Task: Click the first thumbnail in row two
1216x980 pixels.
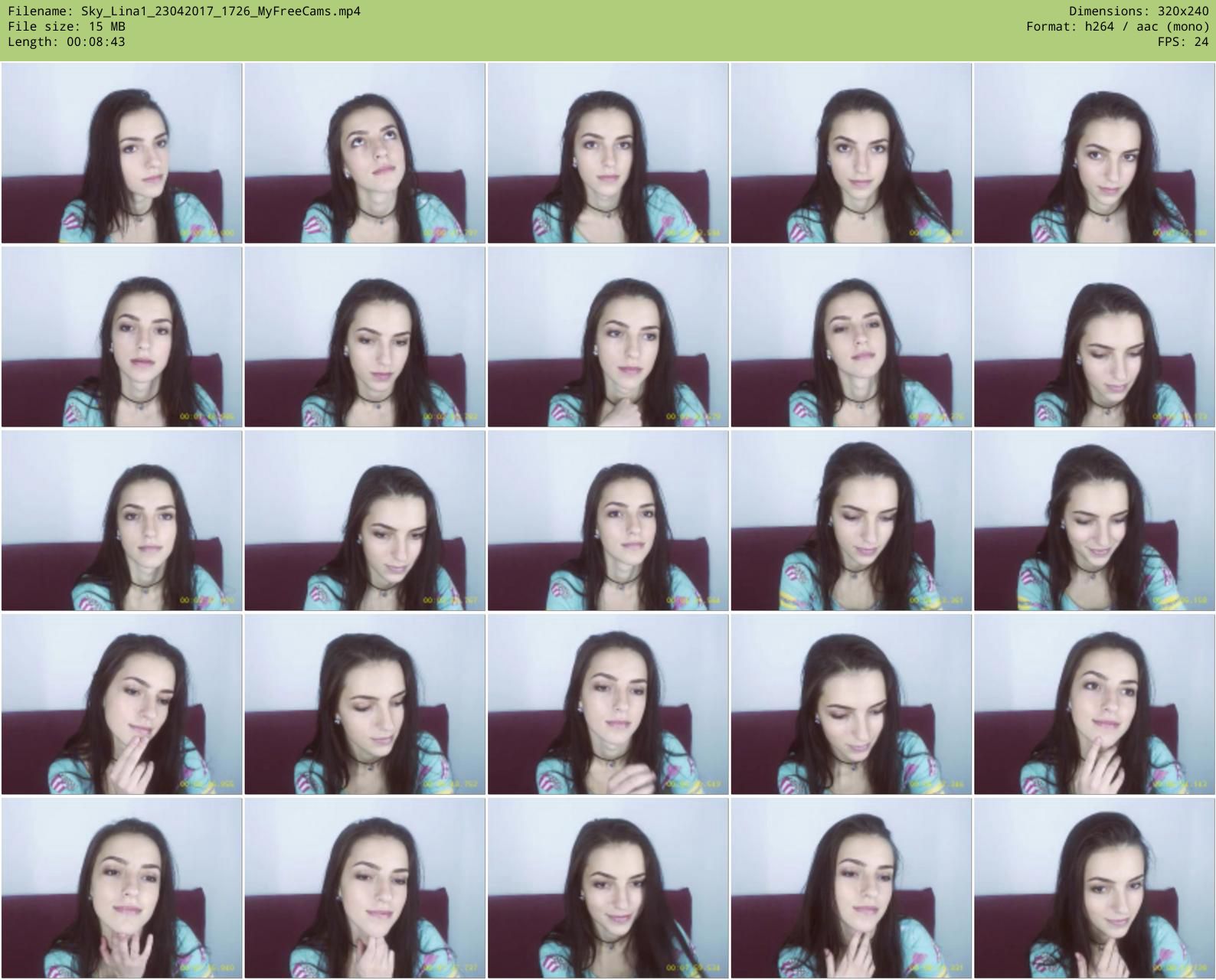Action: coord(122,337)
